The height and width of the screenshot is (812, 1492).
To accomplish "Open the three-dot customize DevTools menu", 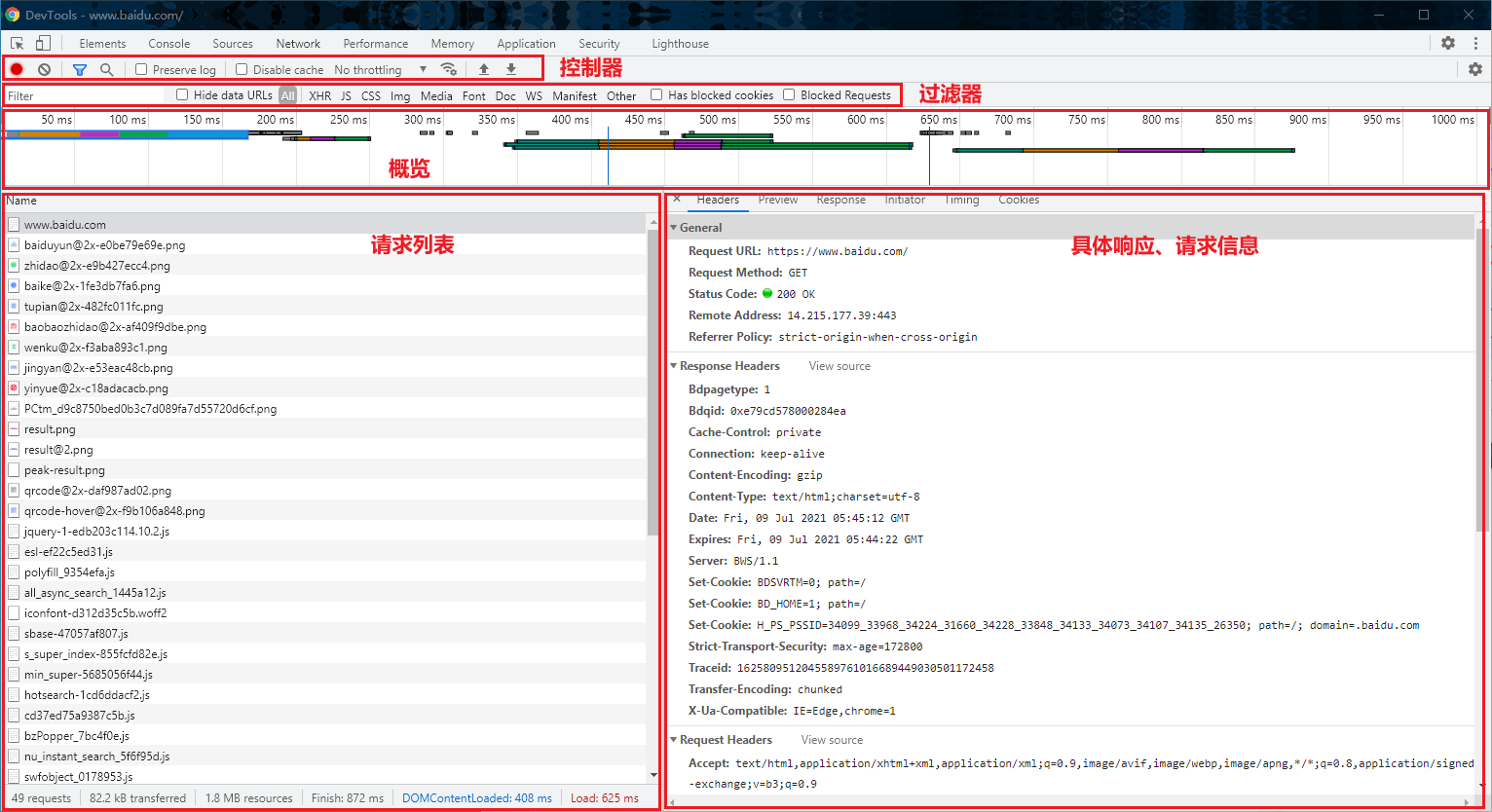I will pyautogui.click(x=1475, y=44).
